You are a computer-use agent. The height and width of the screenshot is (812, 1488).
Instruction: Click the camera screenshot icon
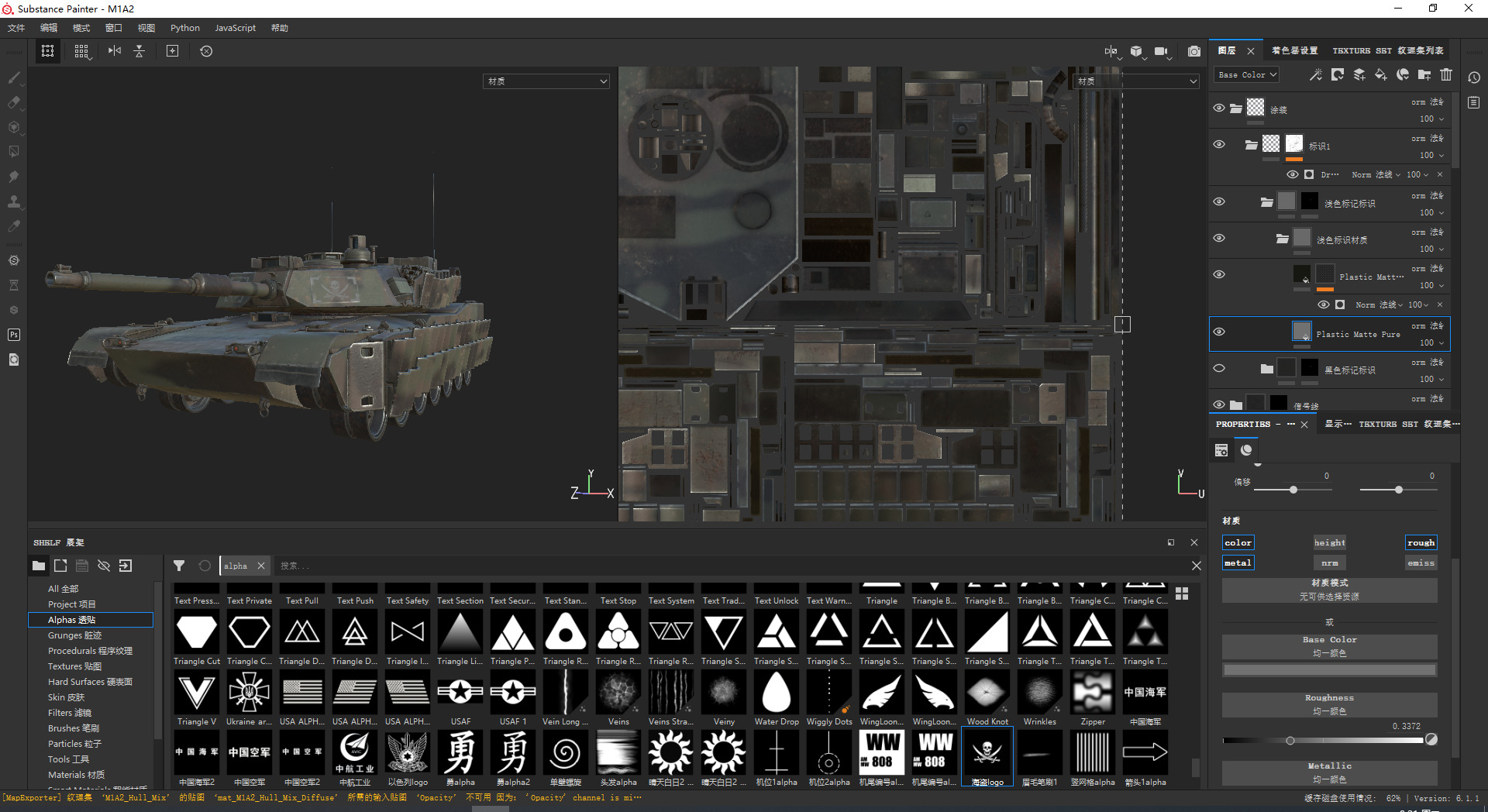pyautogui.click(x=1194, y=51)
